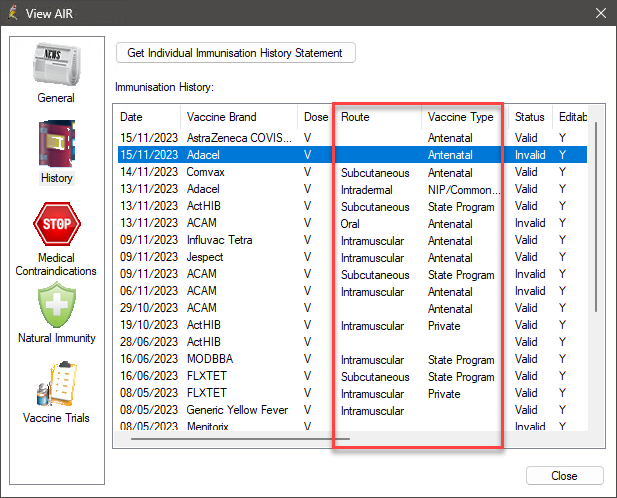Open Vaccine Trials clipboard icon
The width and height of the screenshot is (617, 498).
tap(55, 385)
